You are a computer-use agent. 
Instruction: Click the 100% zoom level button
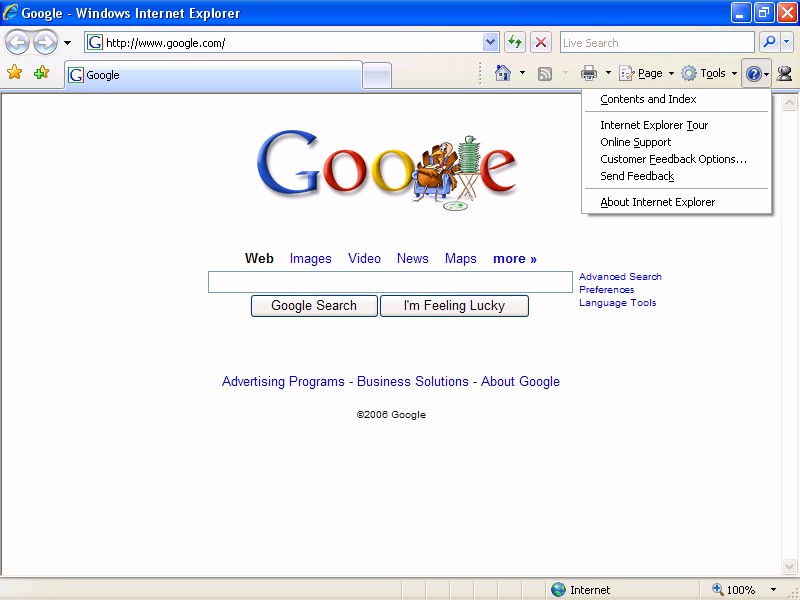pos(734,590)
